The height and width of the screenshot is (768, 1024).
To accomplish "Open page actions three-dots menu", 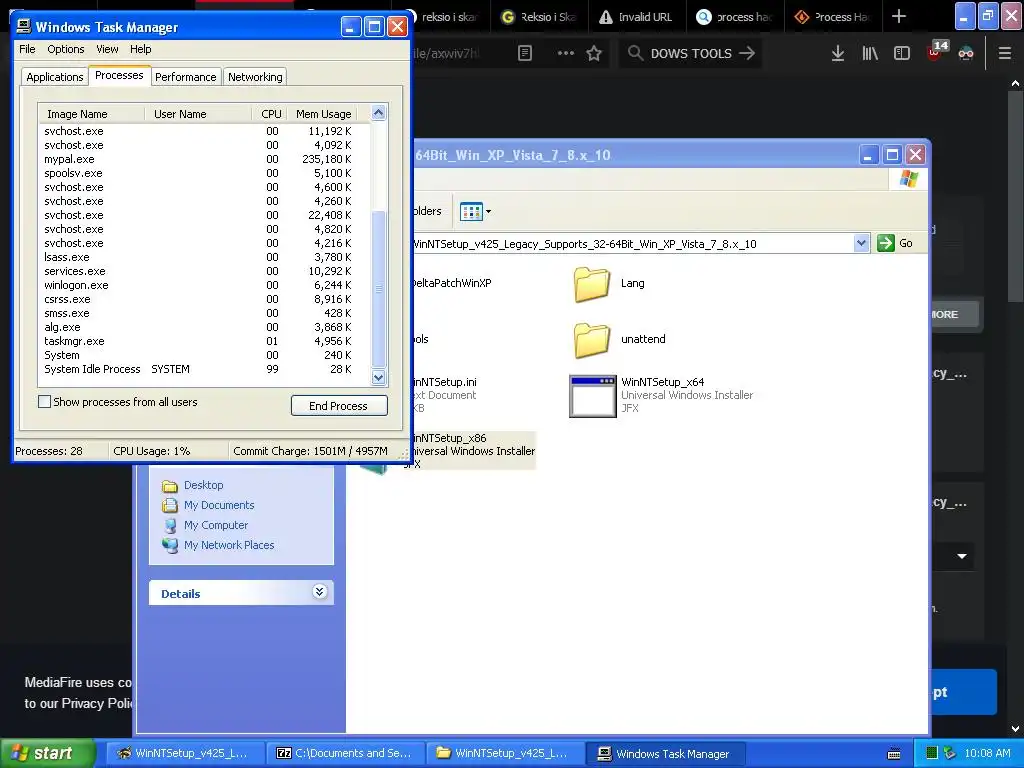I will coord(566,54).
